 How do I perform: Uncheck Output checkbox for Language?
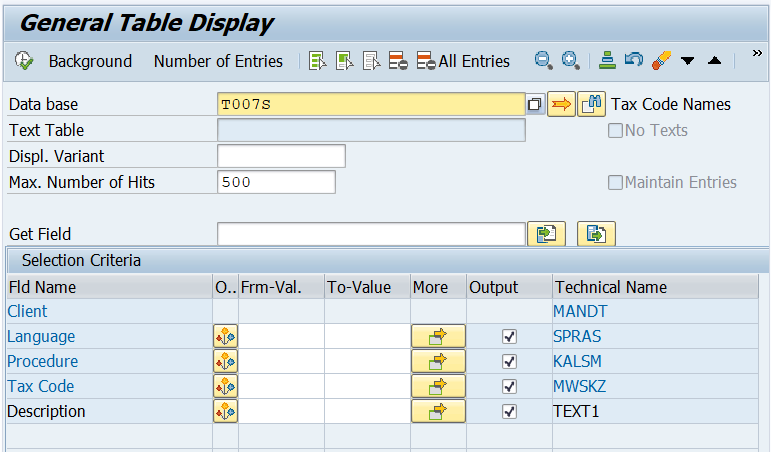[x=509, y=336]
